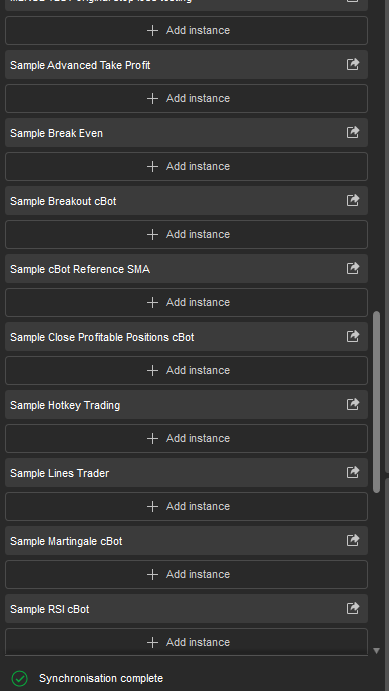Open Sample Breakout cBot export icon

coord(353,201)
